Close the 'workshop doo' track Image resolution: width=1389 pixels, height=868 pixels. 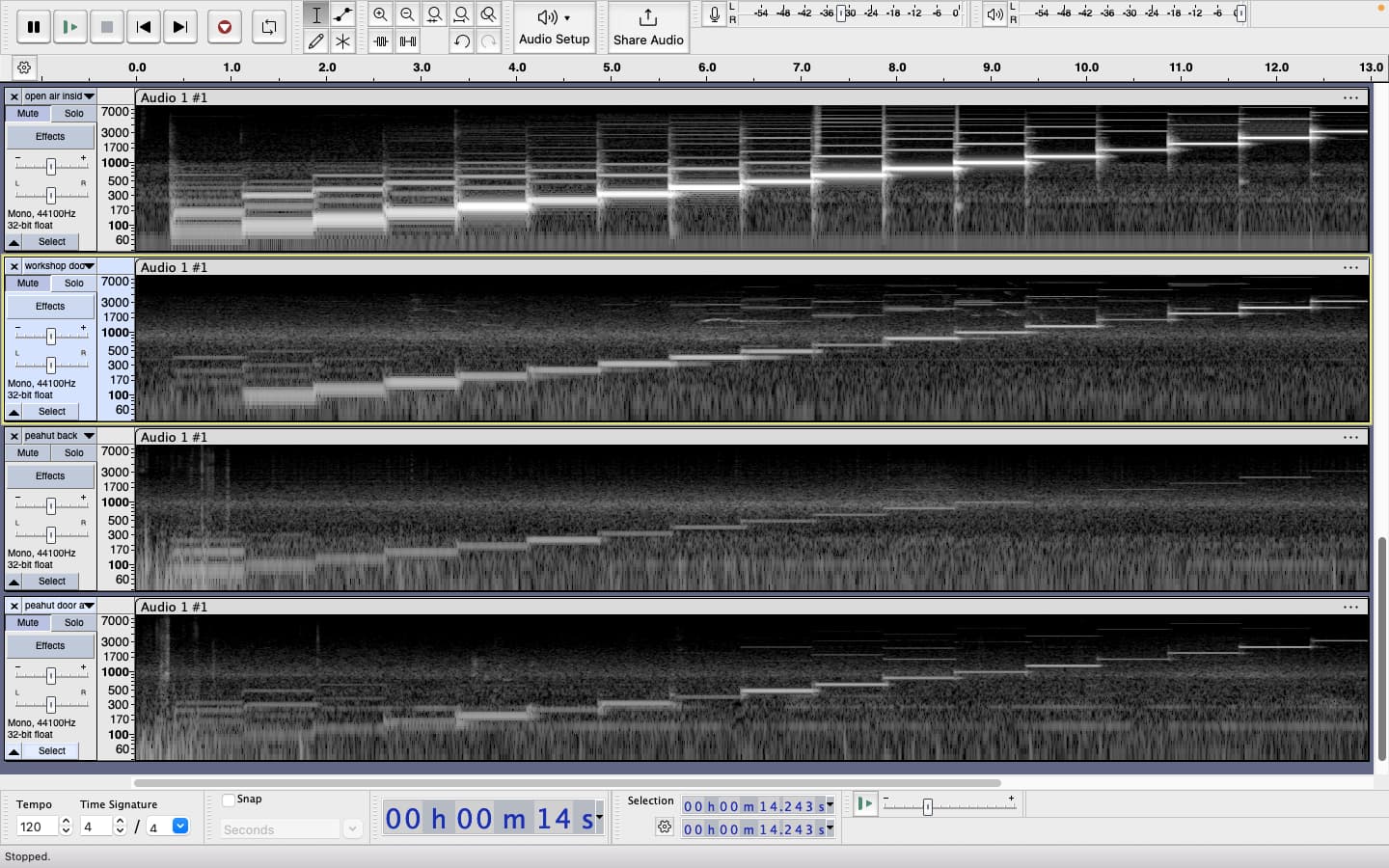[x=14, y=266]
